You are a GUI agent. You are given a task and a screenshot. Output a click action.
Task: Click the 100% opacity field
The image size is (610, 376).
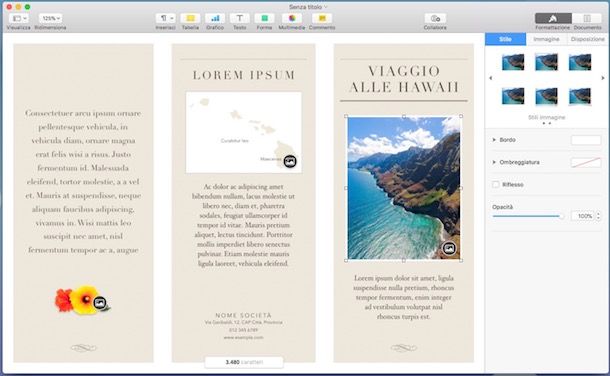coord(583,216)
